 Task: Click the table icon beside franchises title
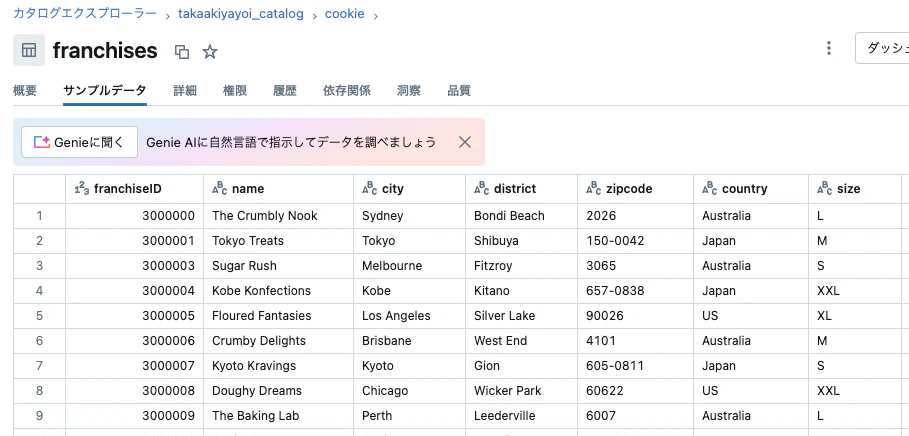tap(29, 50)
